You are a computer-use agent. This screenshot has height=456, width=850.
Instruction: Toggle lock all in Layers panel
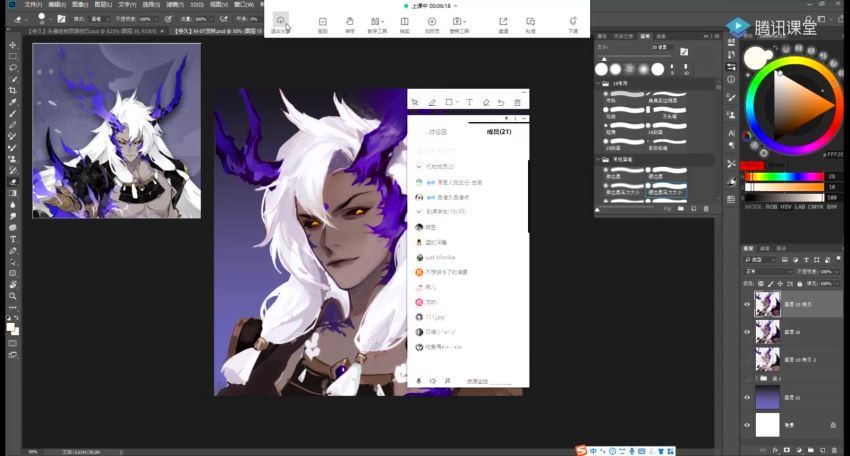[800, 284]
